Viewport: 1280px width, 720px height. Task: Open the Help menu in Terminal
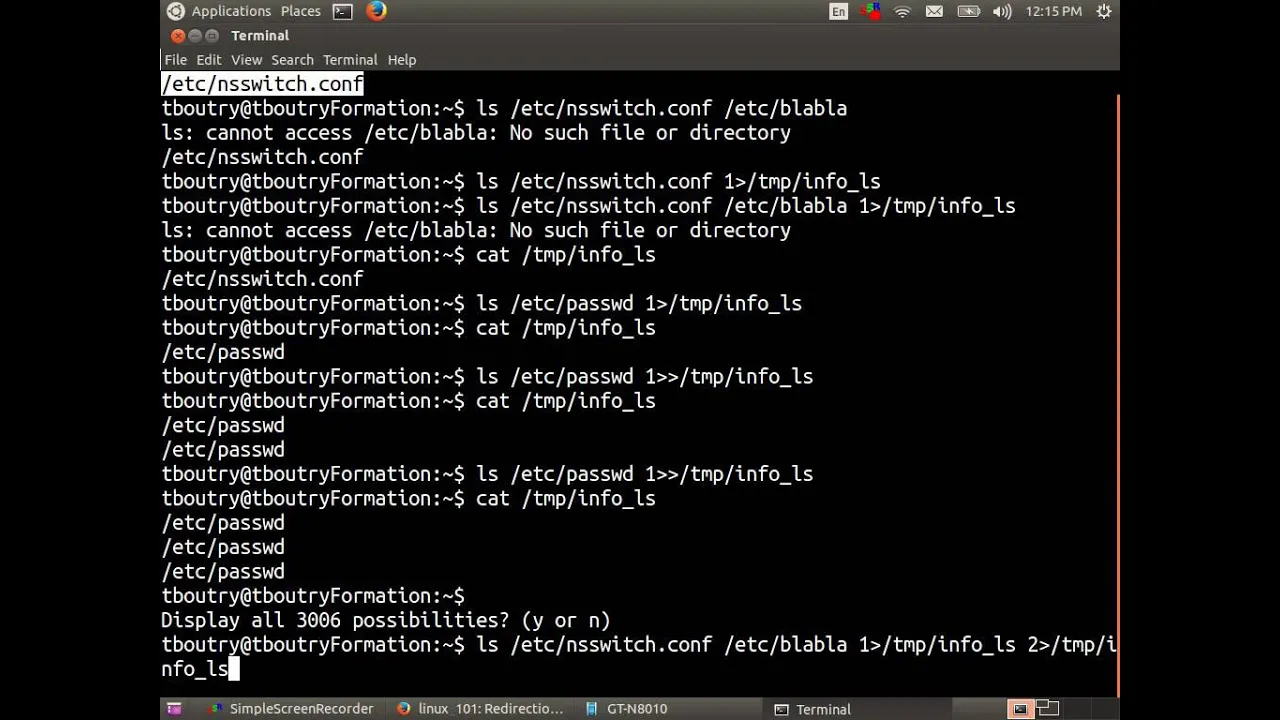pos(402,60)
